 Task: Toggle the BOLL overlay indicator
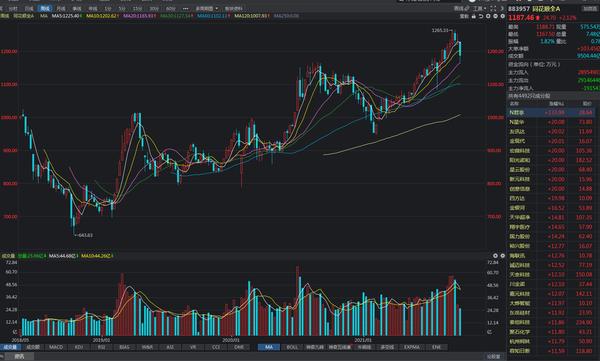tap(292, 347)
